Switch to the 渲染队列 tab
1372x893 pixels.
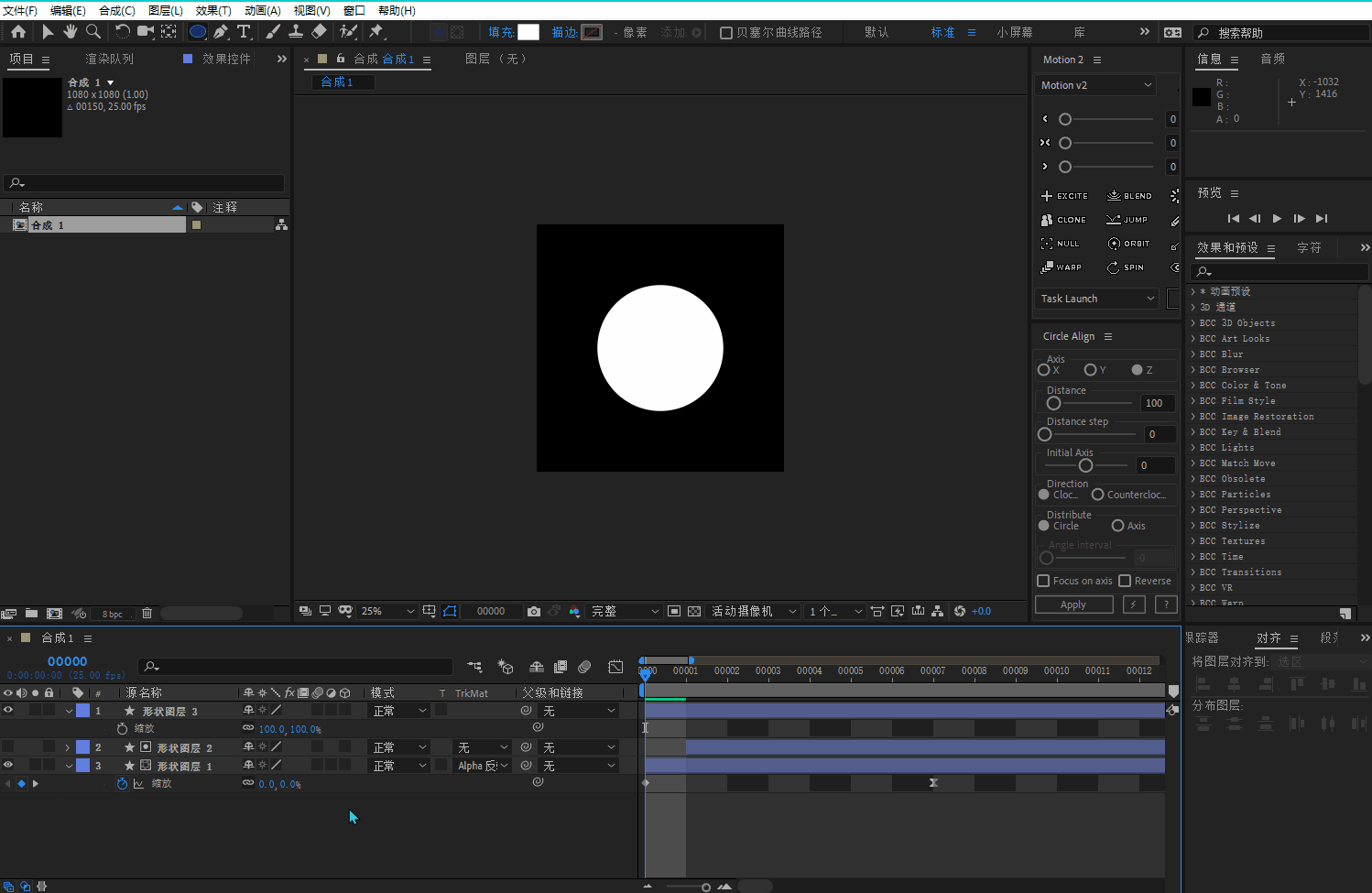coord(110,59)
